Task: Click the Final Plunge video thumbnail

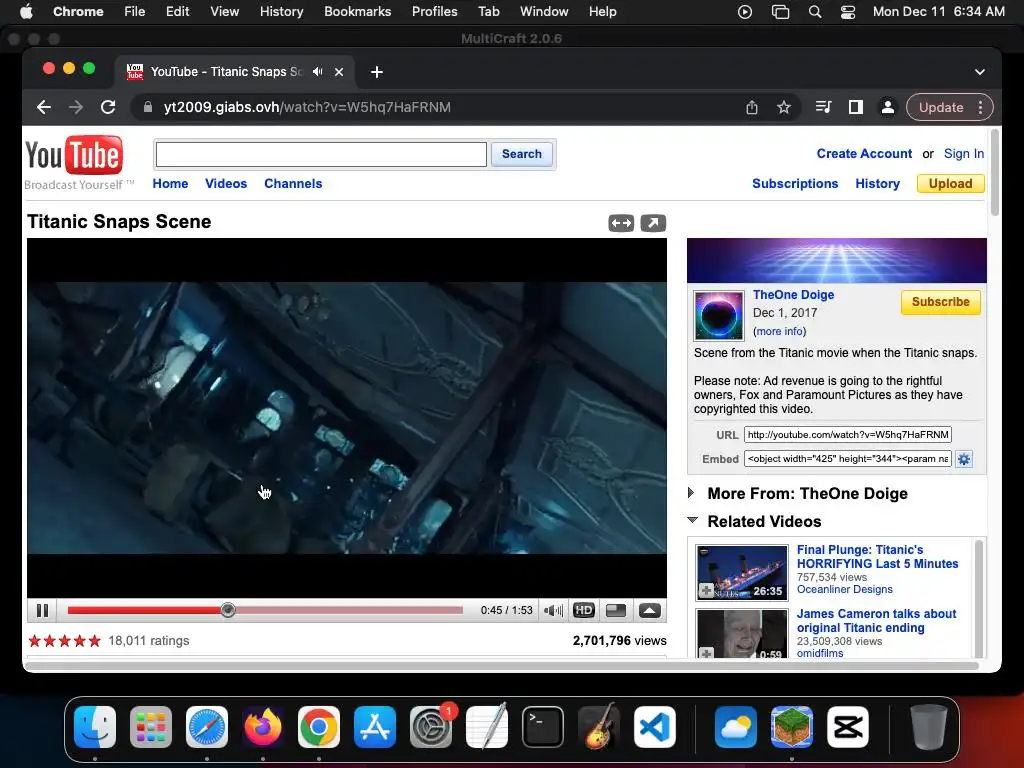Action: coord(742,572)
